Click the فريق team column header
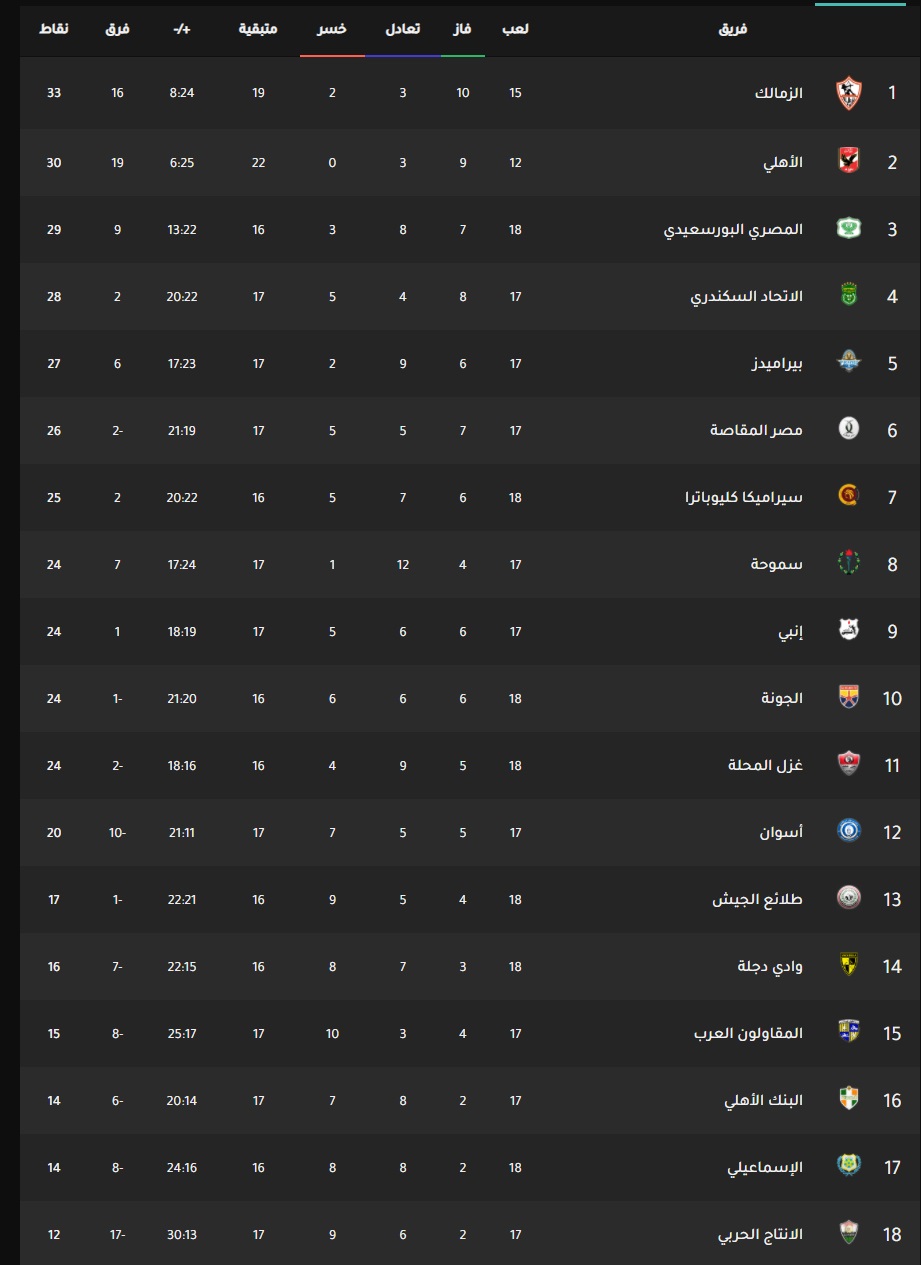The width and height of the screenshot is (921, 1265). click(x=733, y=29)
